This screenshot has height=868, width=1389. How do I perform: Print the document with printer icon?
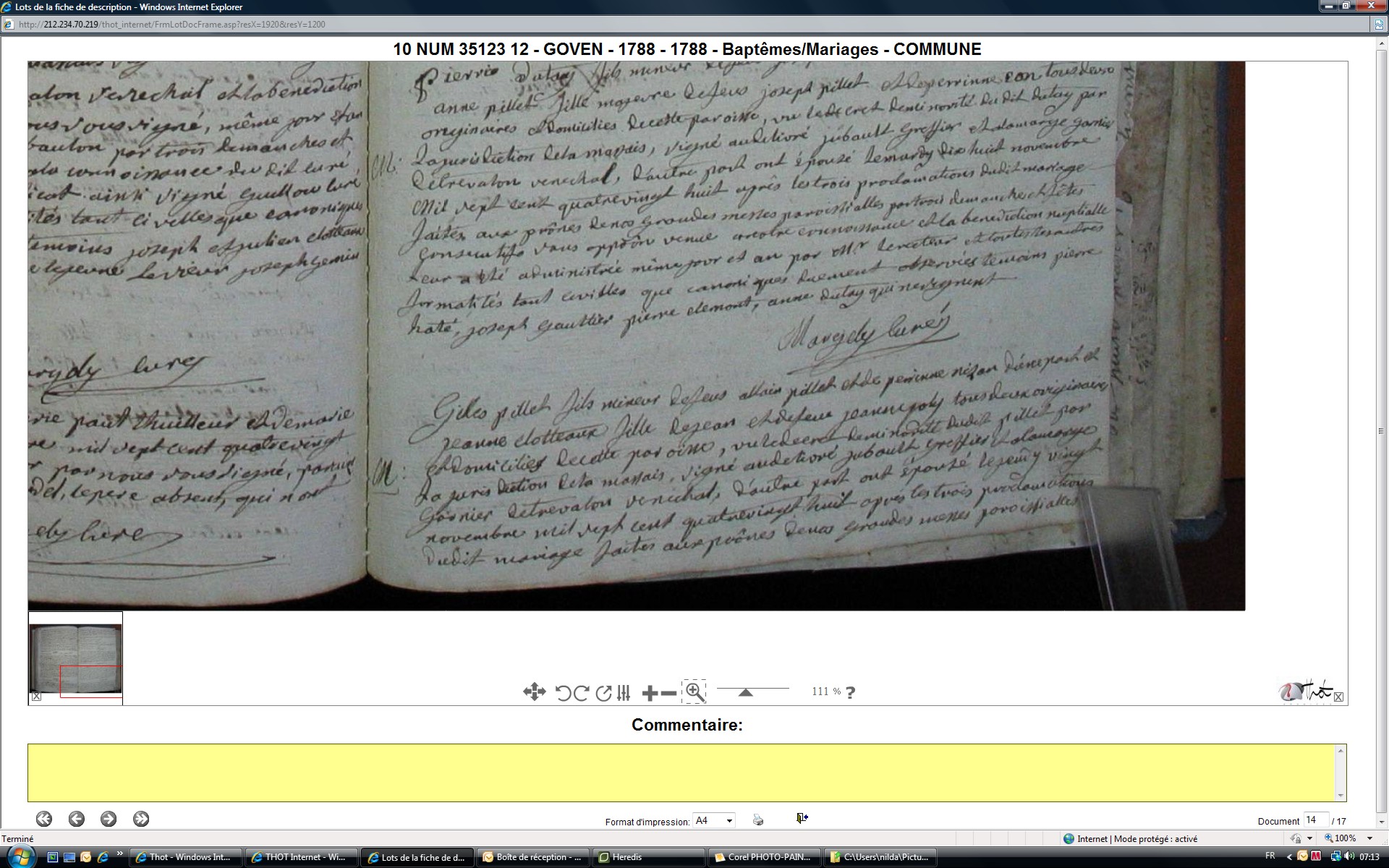[x=758, y=820]
